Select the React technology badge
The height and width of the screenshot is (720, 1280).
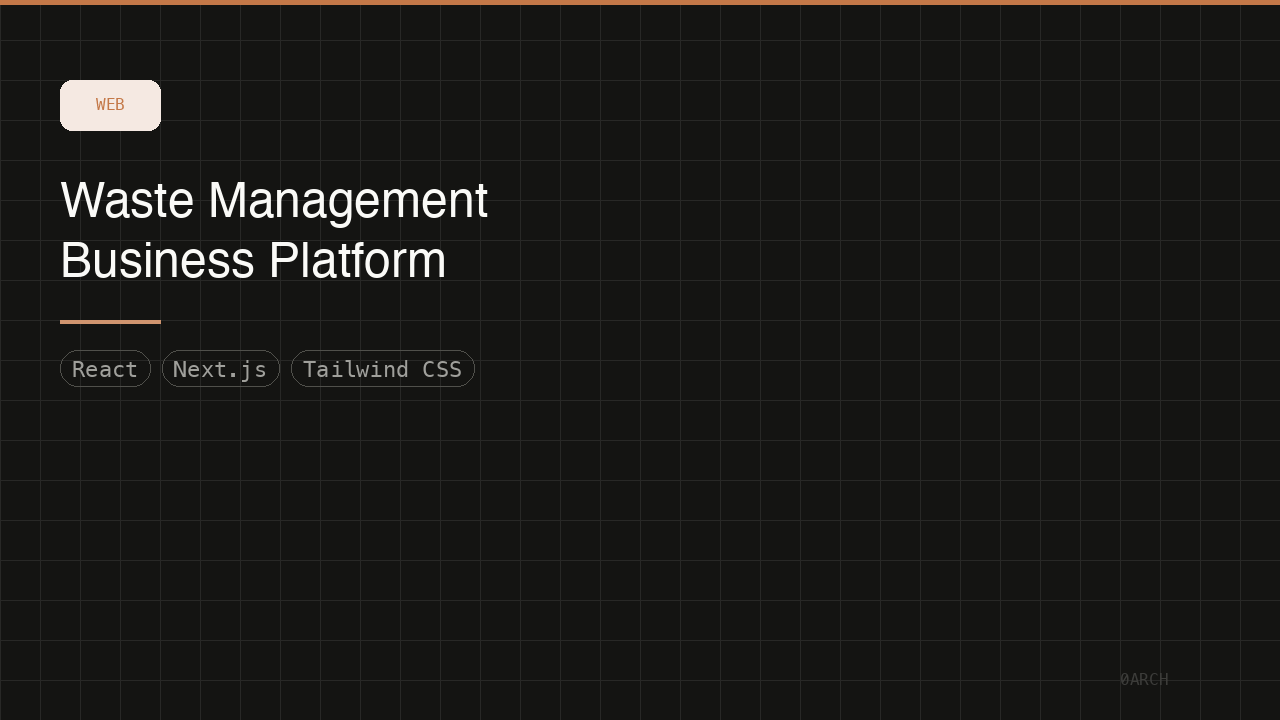(x=105, y=368)
